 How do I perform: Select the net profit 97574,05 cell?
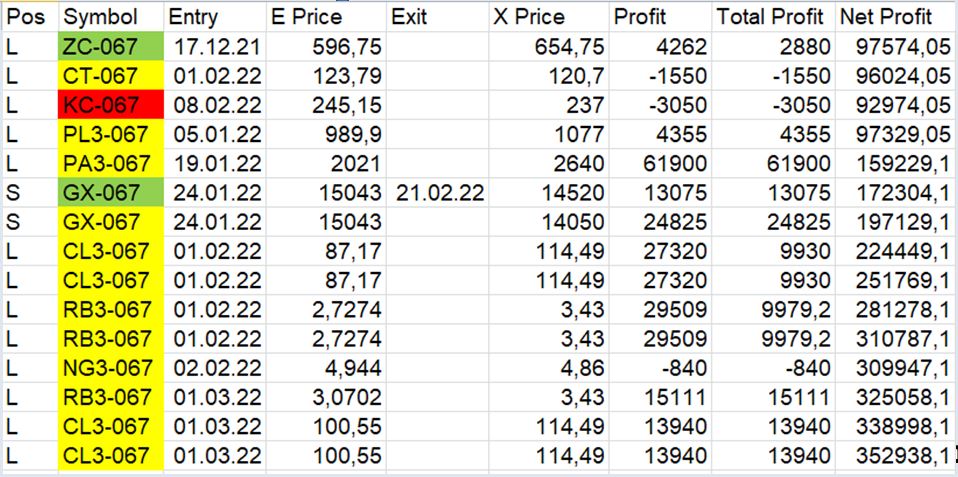893,46
